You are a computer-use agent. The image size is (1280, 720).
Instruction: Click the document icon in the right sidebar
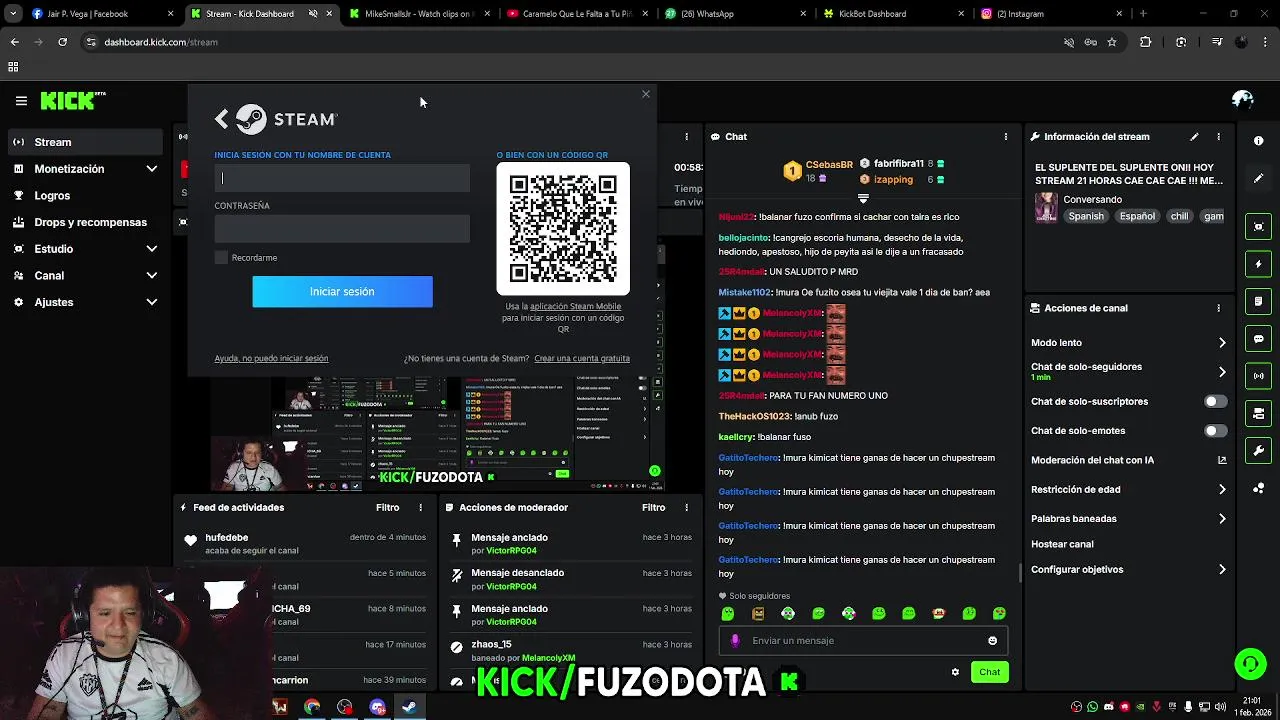(1259, 301)
